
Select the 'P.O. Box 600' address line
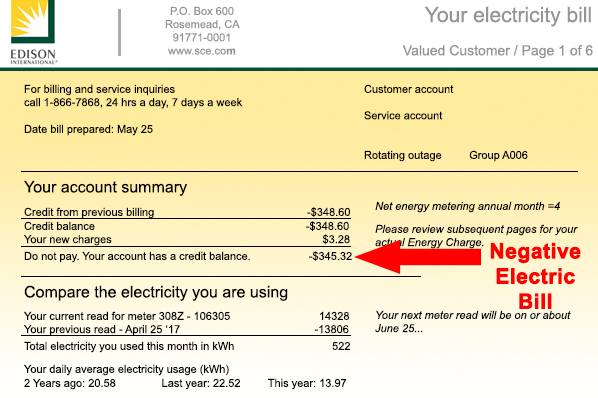202,11
